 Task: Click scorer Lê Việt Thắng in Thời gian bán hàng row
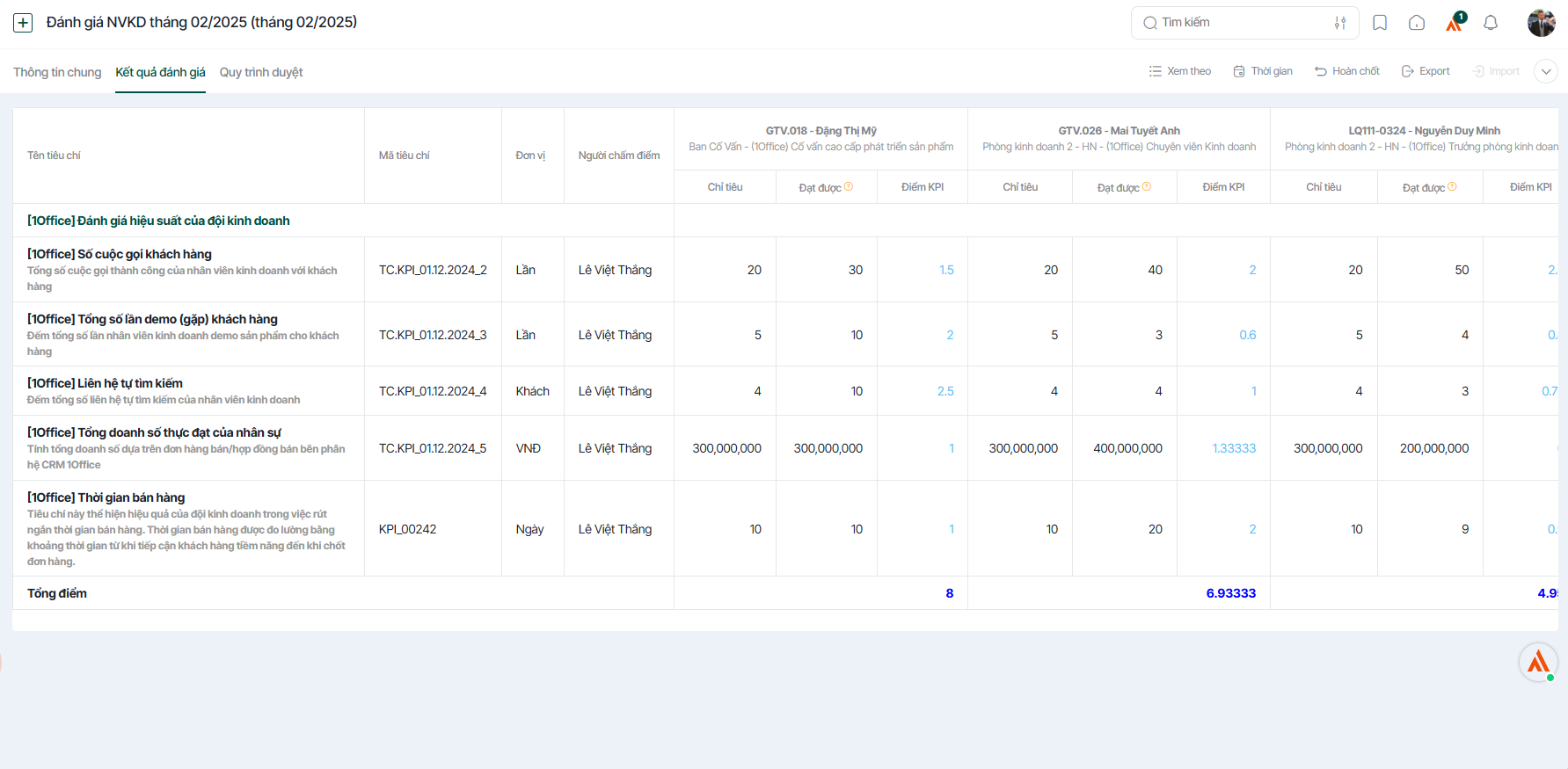616,529
